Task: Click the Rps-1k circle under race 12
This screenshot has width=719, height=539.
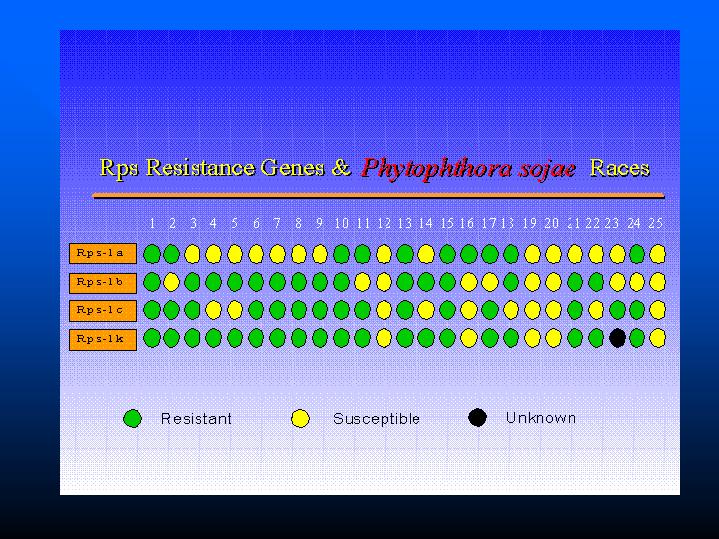Action: coord(384,338)
